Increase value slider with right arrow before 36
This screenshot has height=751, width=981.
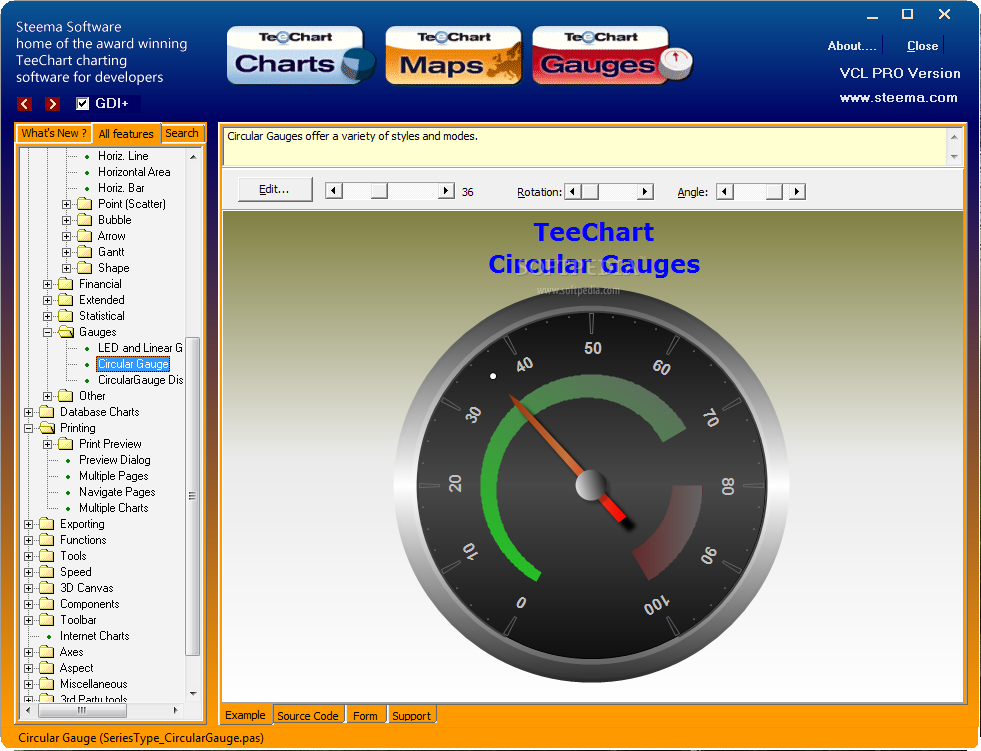(445, 191)
